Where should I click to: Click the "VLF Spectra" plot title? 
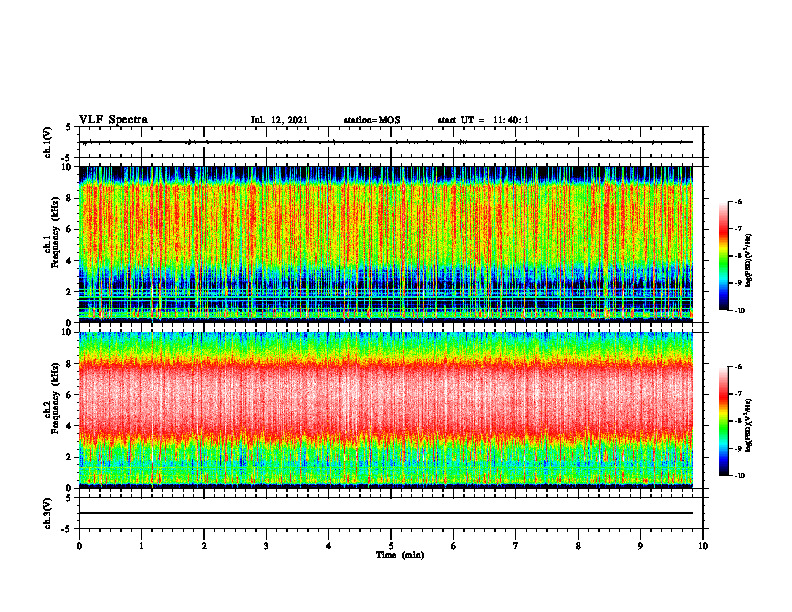tap(113, 120)
